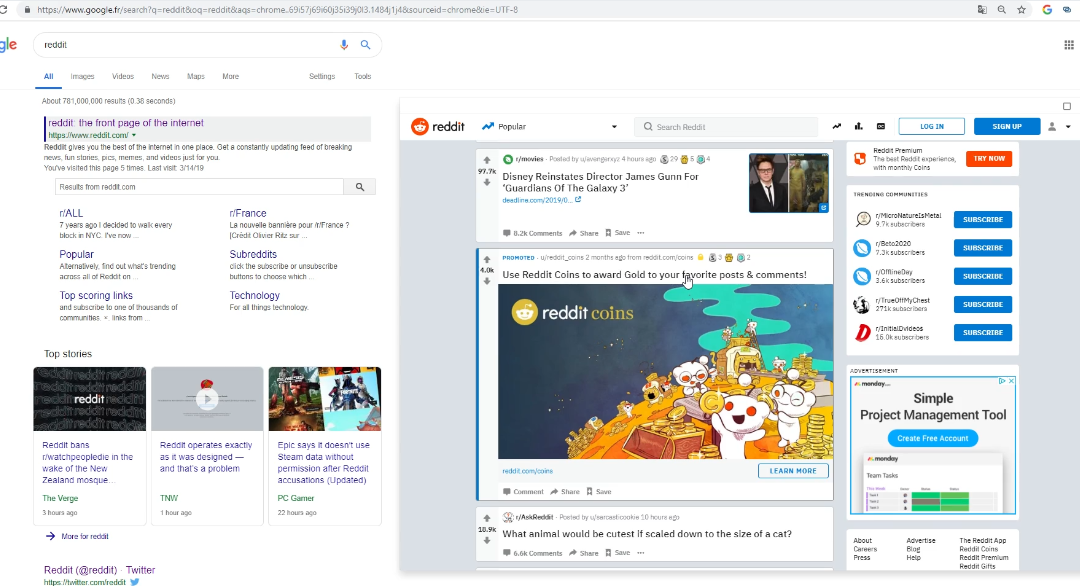
Task: Open Reddit's Original Content OC icon
Action: click(881, 127)
